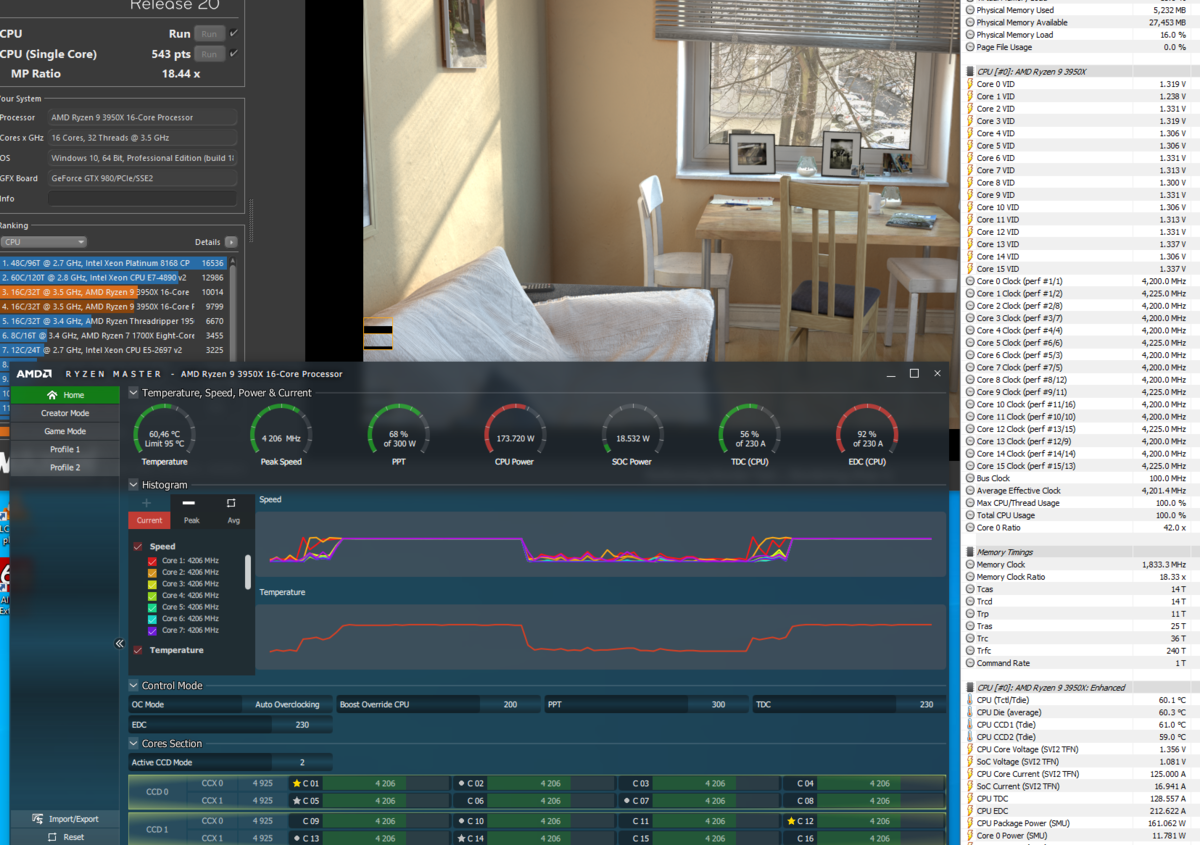The height and width of the screenshot is (845, 1200).
Task: Click the AMD logo in Ryzen Master title bar
Action: point(34,374)
